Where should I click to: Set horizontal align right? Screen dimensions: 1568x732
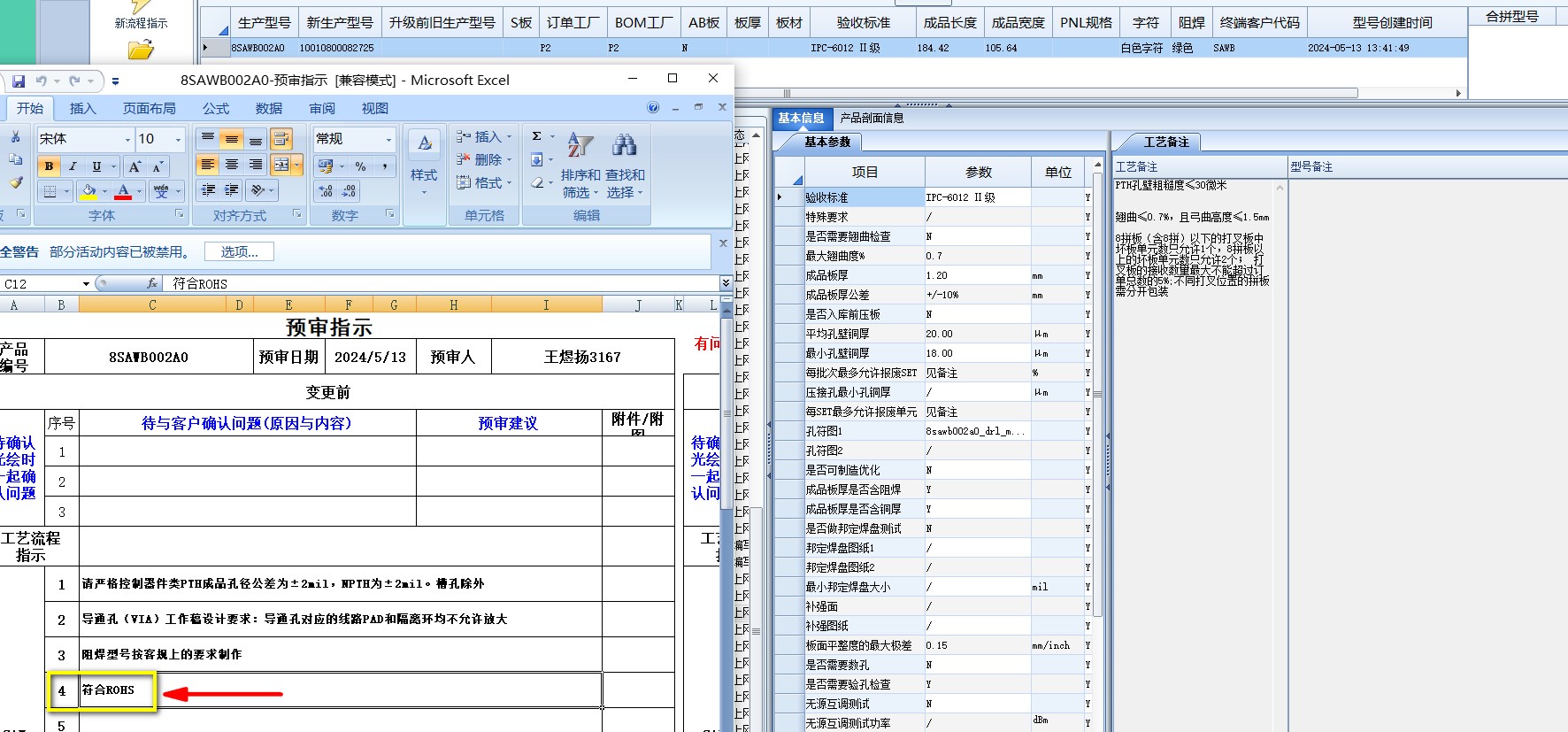pyautogui.click(x=256, y=165)
